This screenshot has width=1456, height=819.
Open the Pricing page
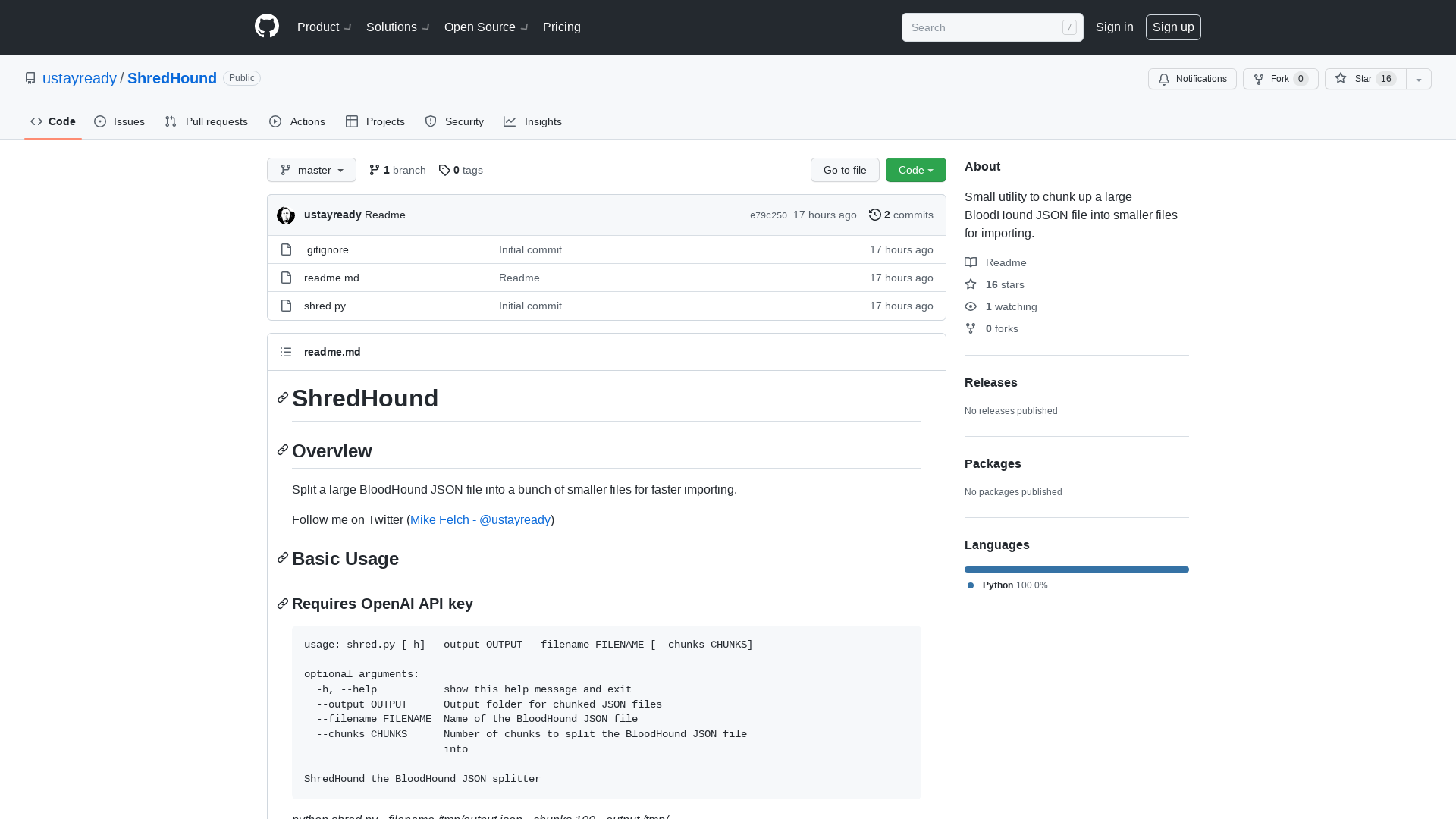[x=562, y=27]
